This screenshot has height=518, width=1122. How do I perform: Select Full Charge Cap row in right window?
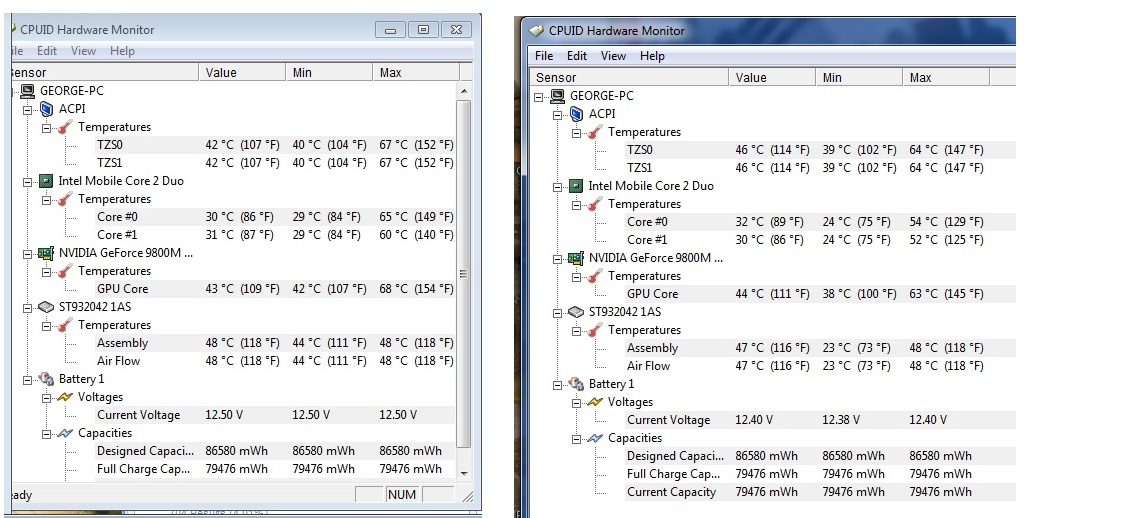pyautogui.click(x=820, y=474)
